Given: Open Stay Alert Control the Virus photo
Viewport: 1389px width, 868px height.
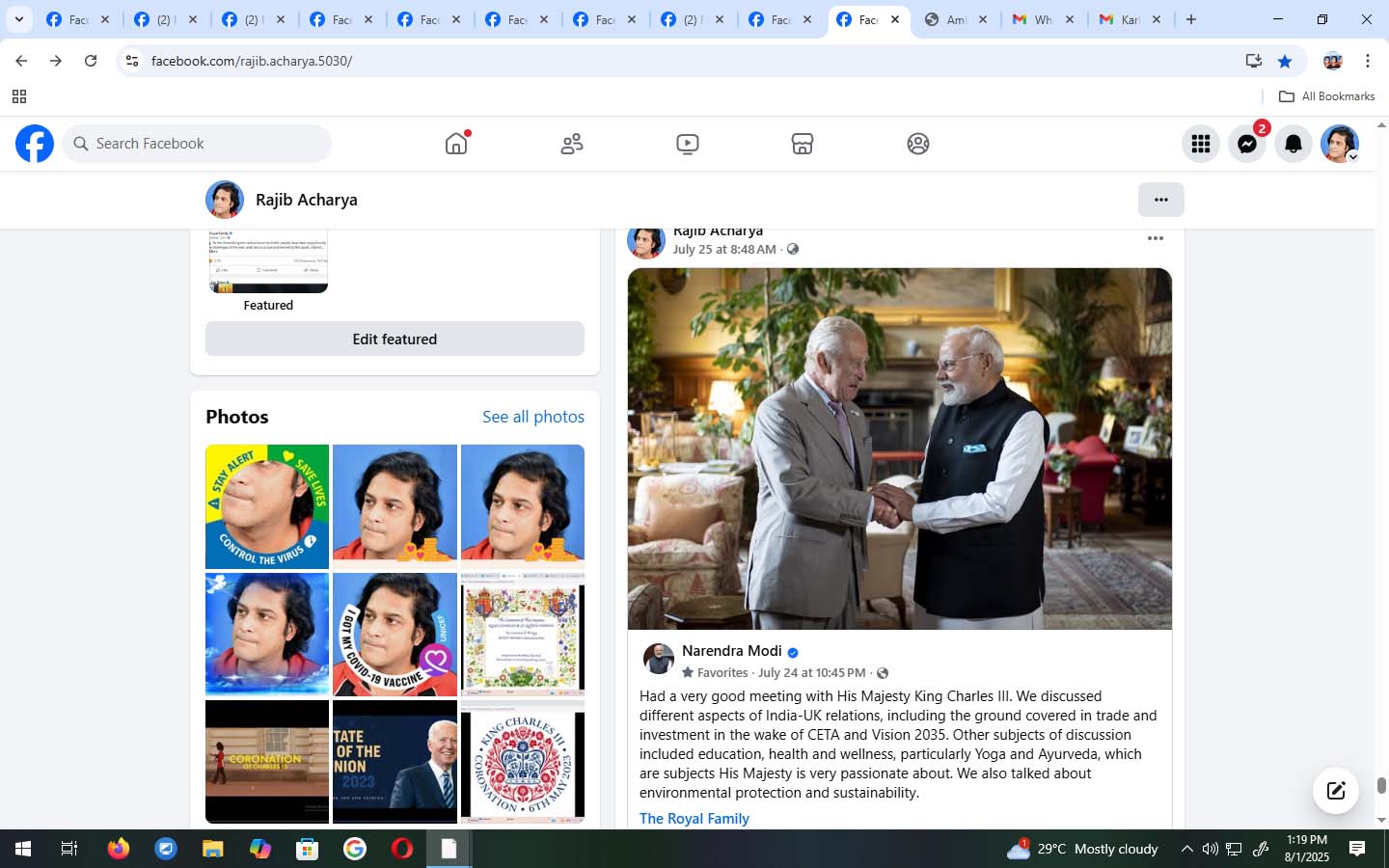Looking at the screenshot, I should [x=267, y=506].
